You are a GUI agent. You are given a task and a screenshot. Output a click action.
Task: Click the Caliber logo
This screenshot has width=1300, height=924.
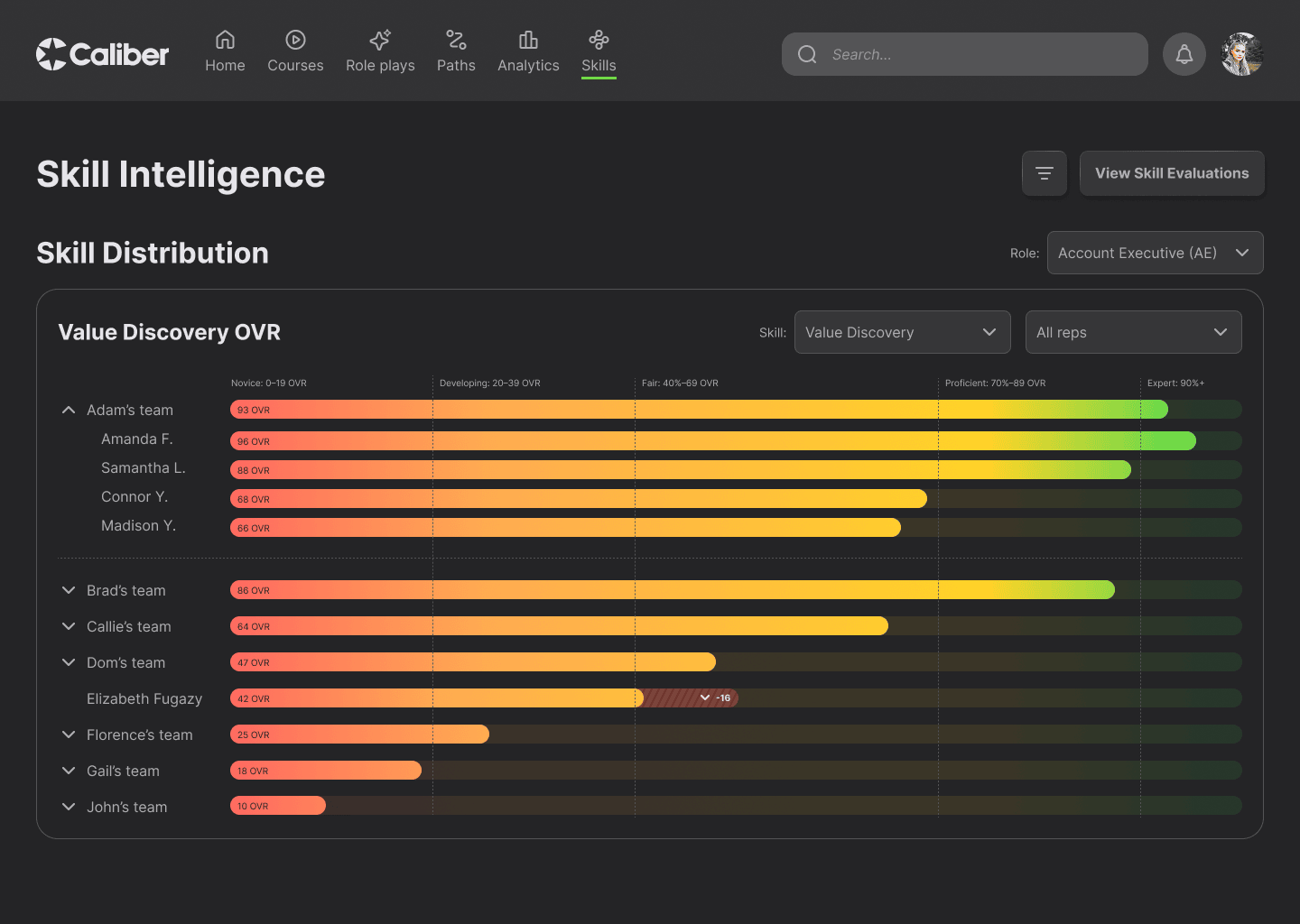(x=102, y=54)
